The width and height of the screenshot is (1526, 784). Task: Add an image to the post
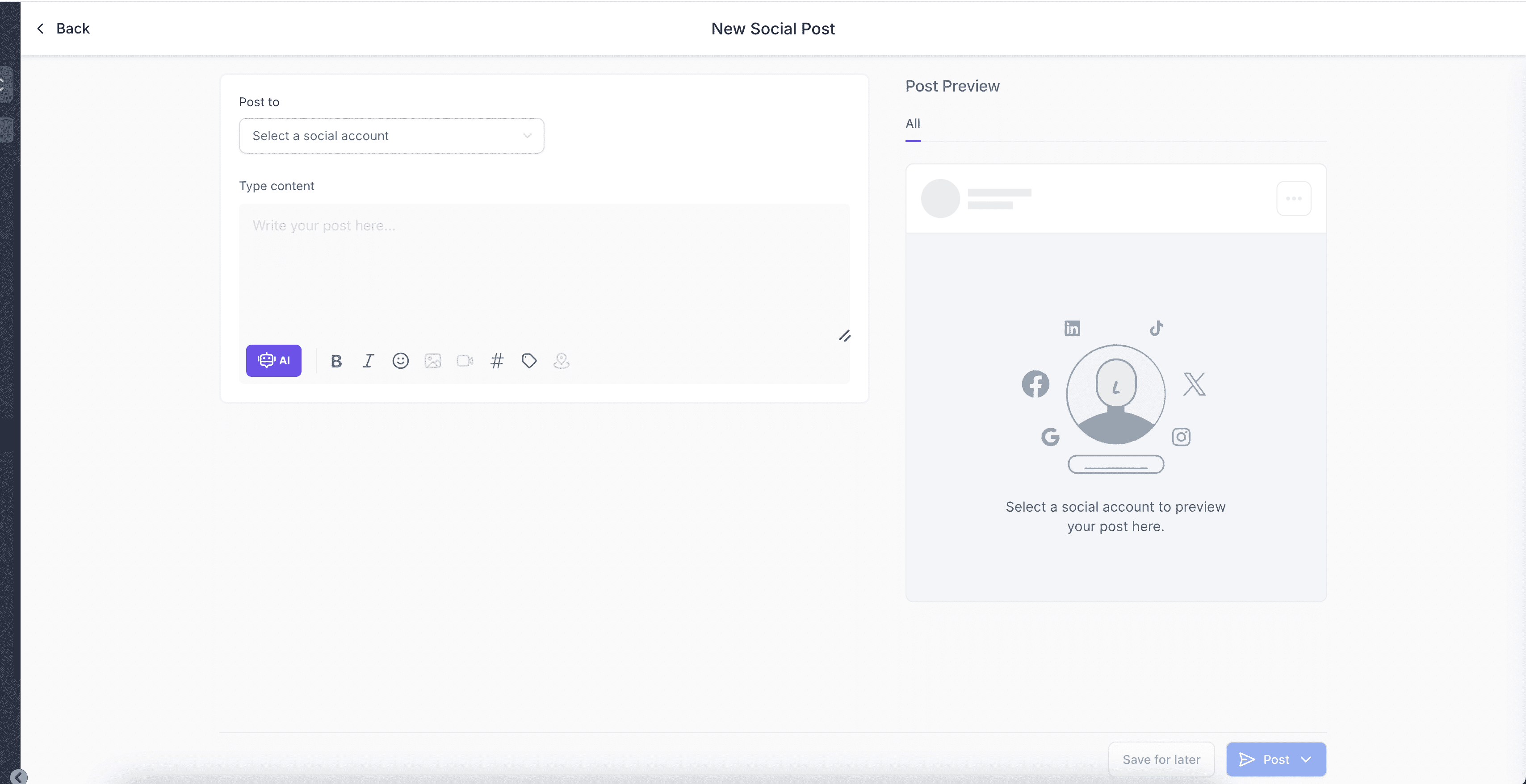click(432, 361)
